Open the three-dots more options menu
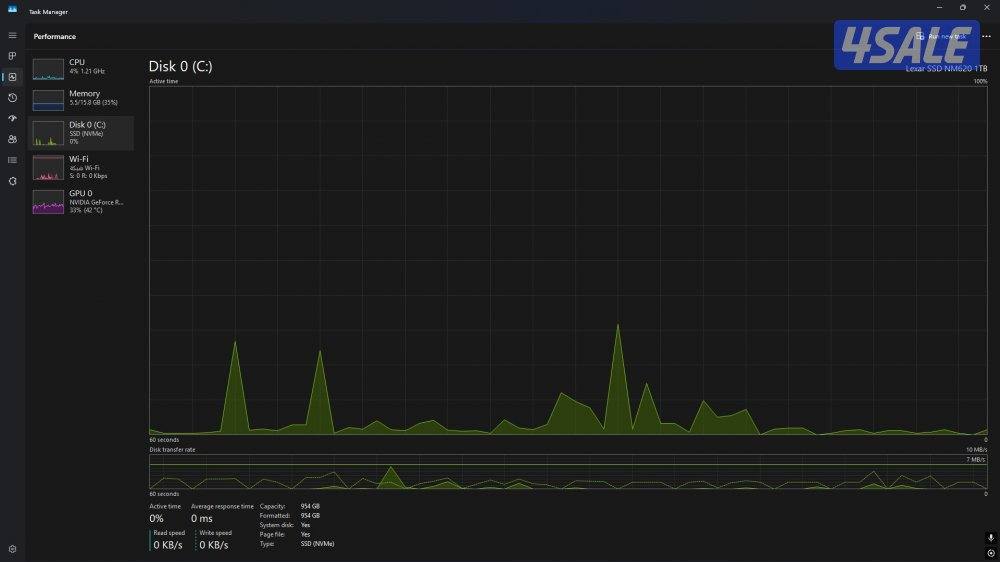The height and width of the screenshot is (562, 1000). (x=986, y=36)
